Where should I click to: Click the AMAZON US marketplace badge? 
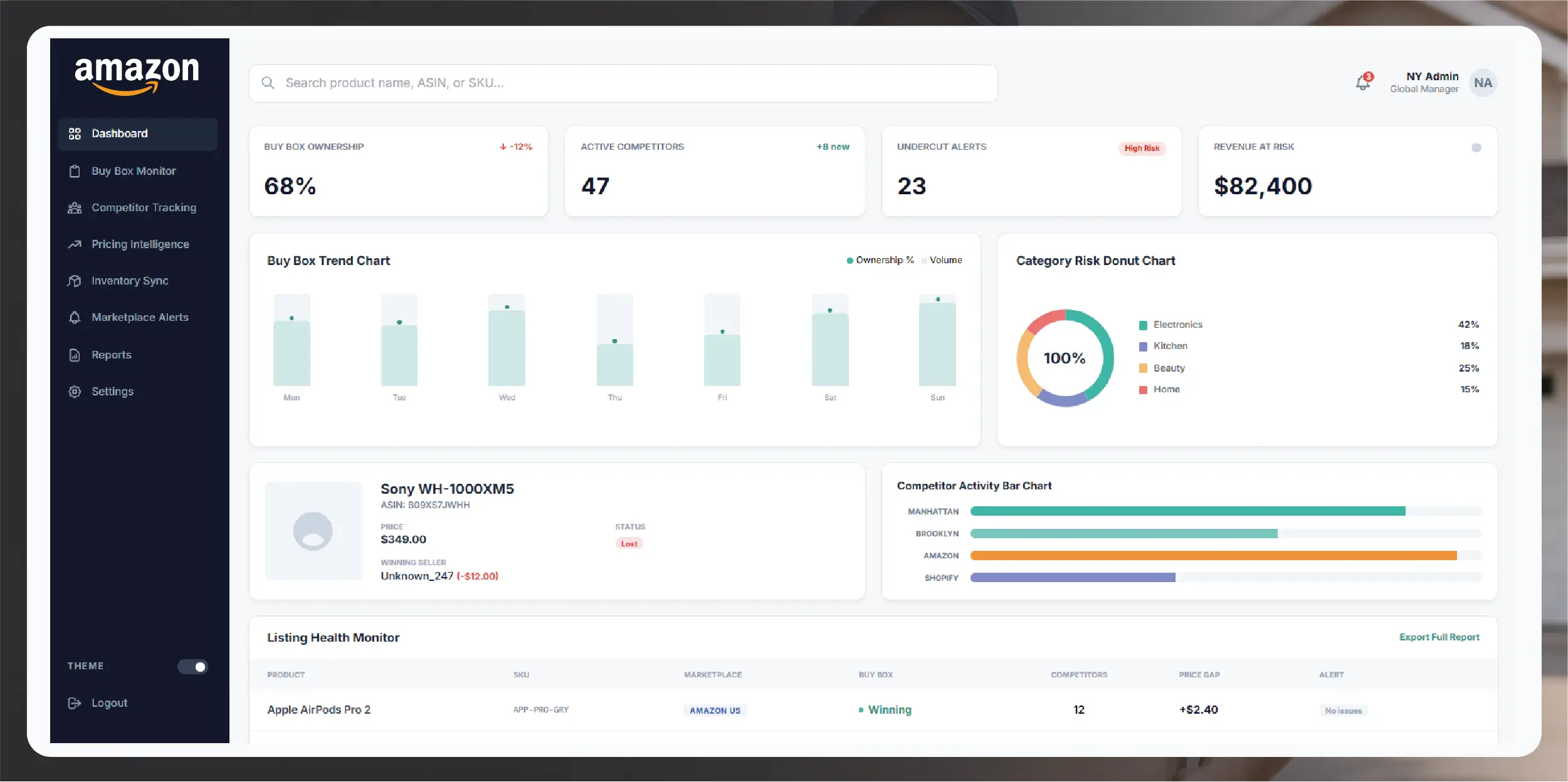click(x=715, y=710)
